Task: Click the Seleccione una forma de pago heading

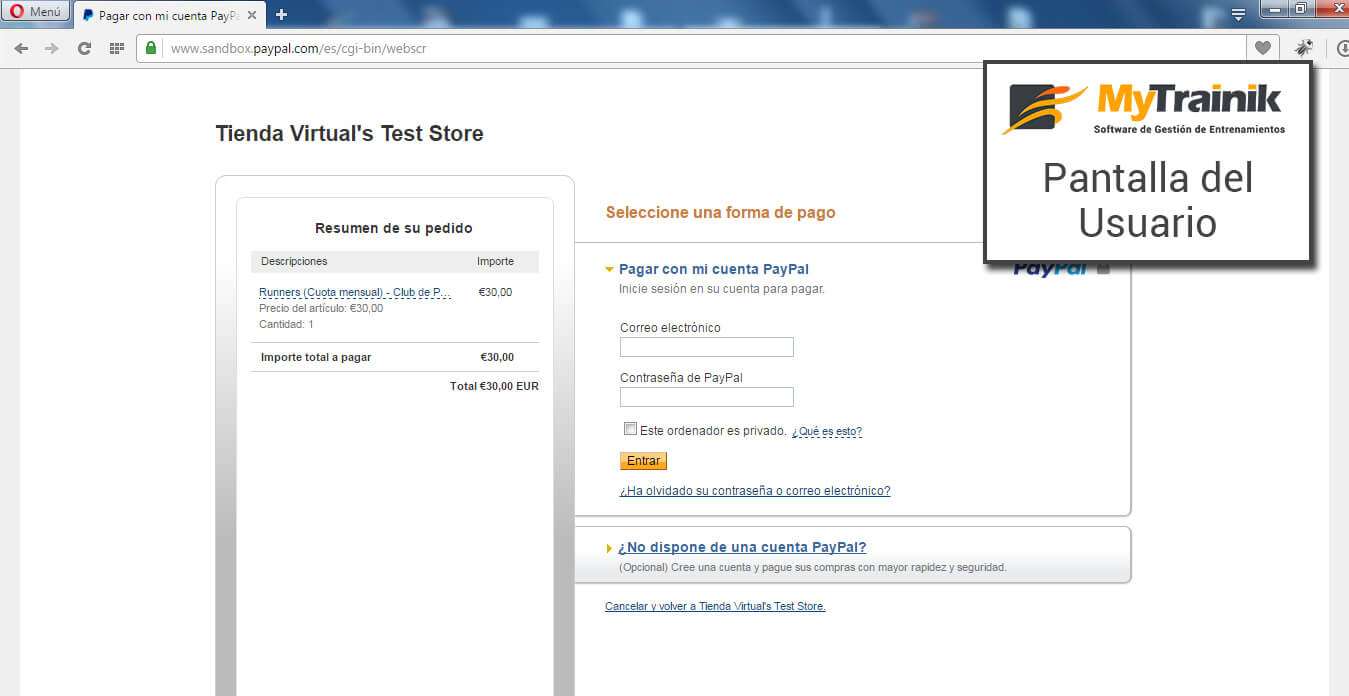Action: 721,212
